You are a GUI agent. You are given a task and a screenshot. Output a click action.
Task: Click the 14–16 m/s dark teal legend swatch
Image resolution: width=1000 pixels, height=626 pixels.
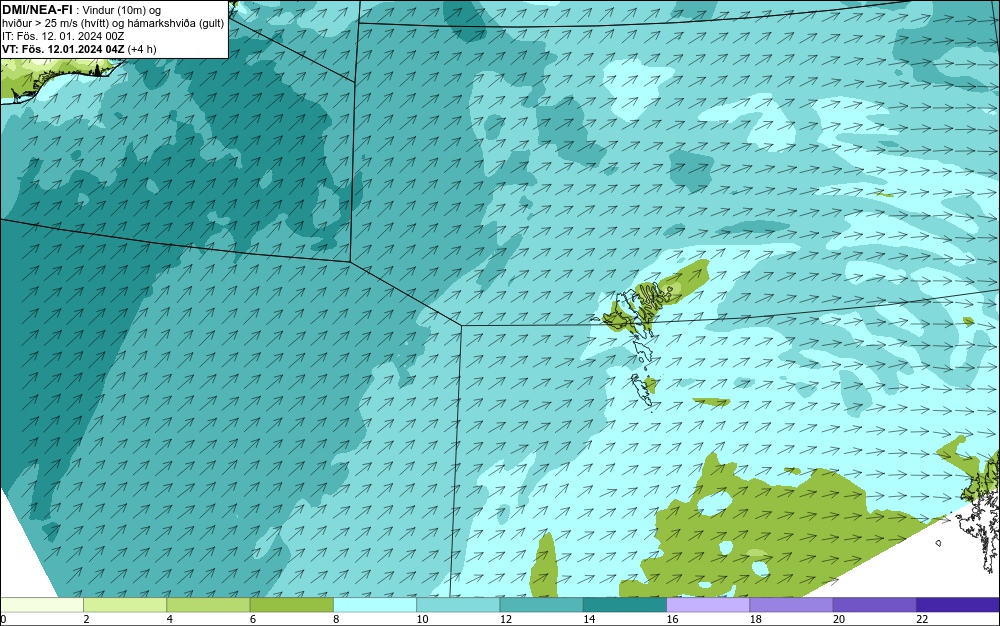tap(625, 604)
